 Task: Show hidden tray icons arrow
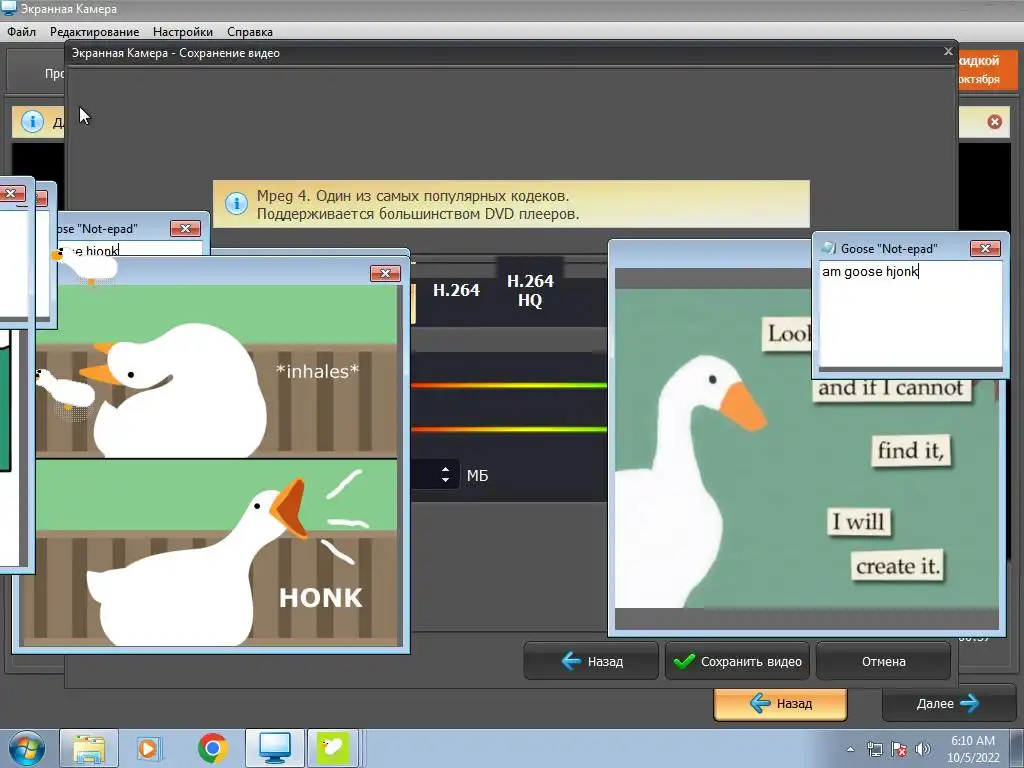click(850, 749)
